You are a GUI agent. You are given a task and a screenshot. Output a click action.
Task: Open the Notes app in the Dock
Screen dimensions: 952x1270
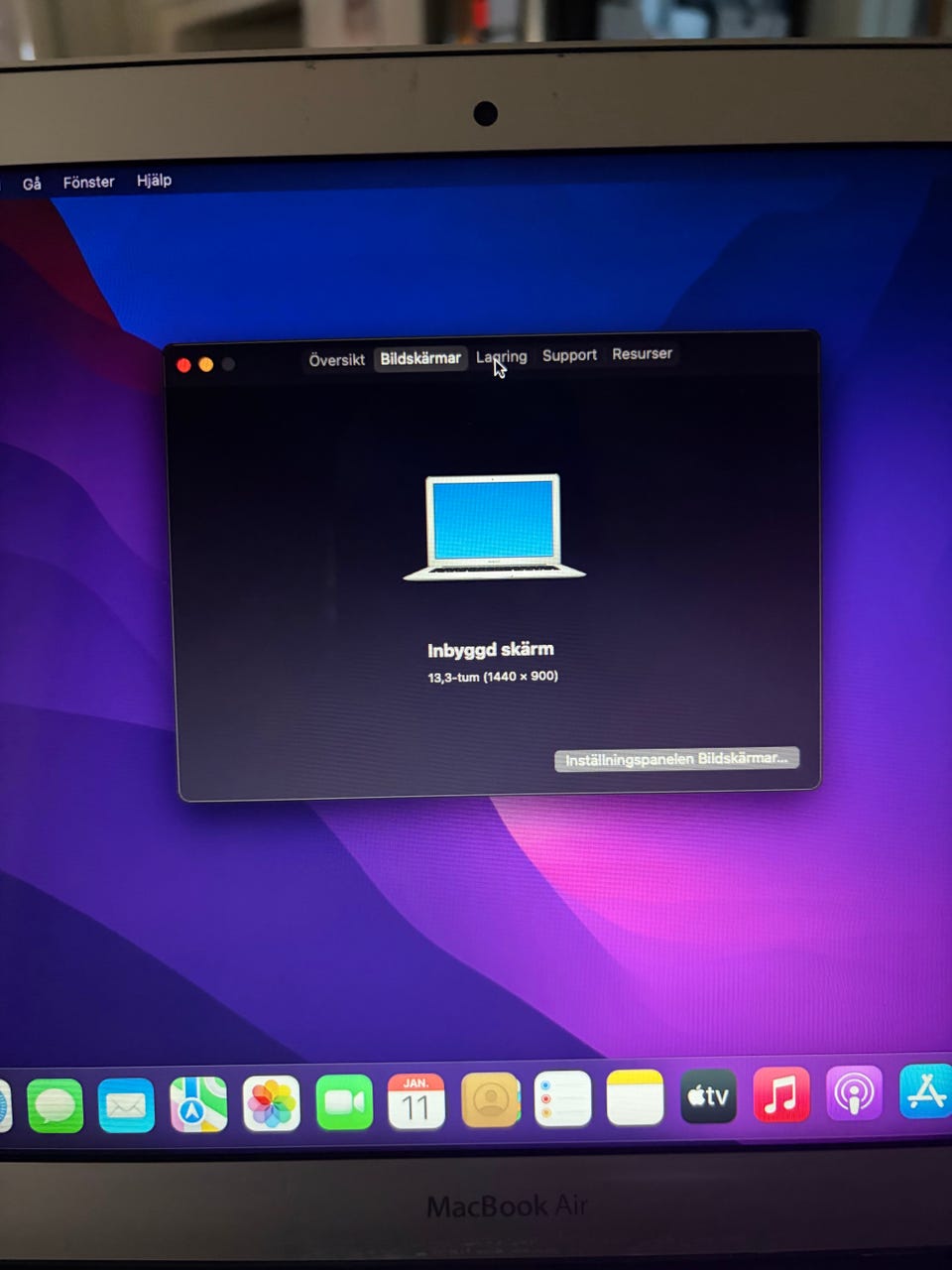(635, 1097)
